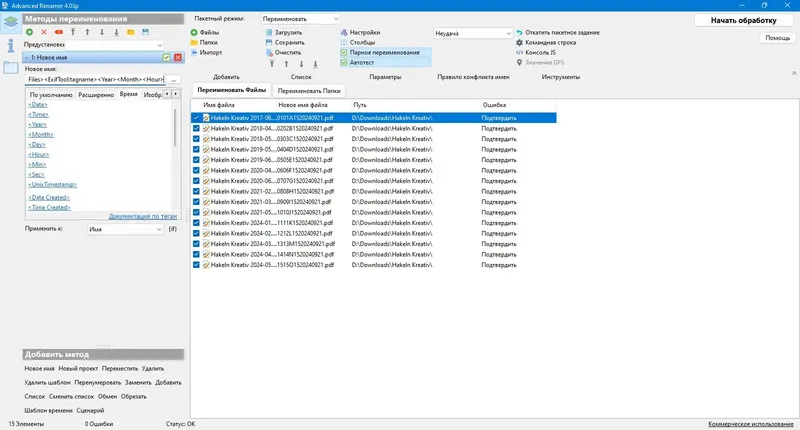Open Командная строка tool

coord(546,42)
